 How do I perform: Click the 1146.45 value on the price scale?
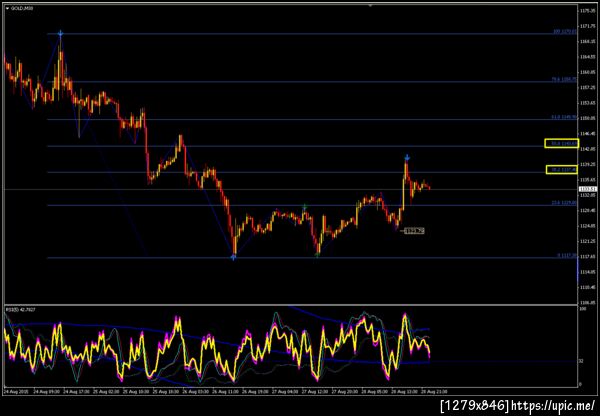(588, 134)
